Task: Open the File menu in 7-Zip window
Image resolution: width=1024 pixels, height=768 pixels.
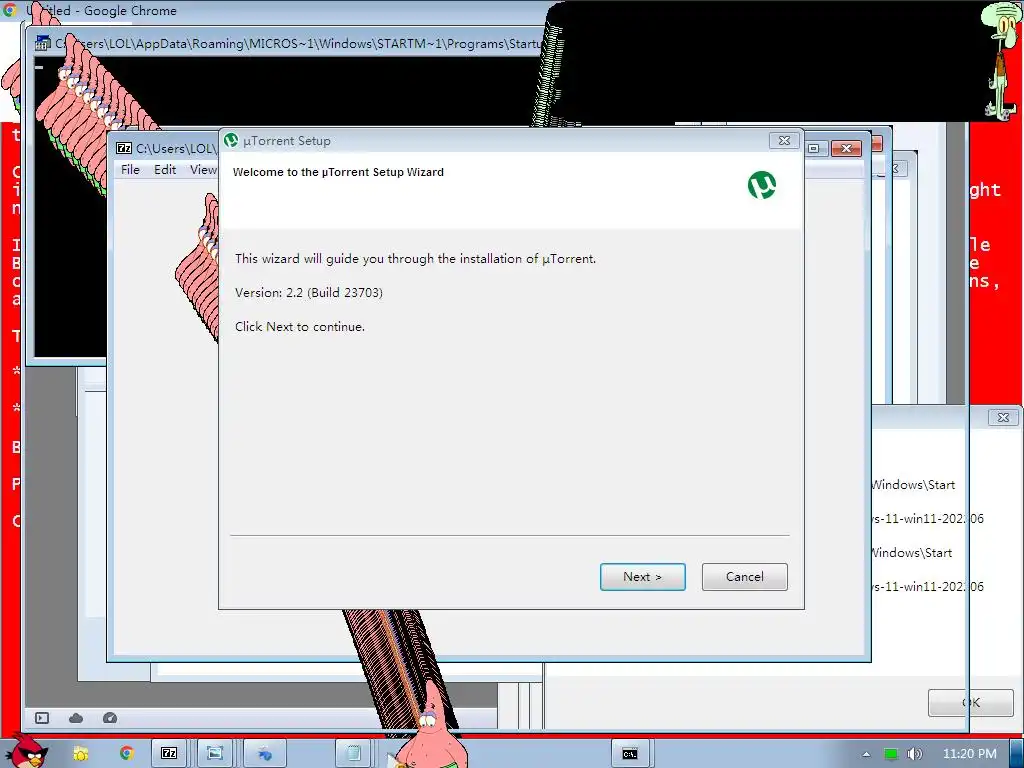Action: 130,170
